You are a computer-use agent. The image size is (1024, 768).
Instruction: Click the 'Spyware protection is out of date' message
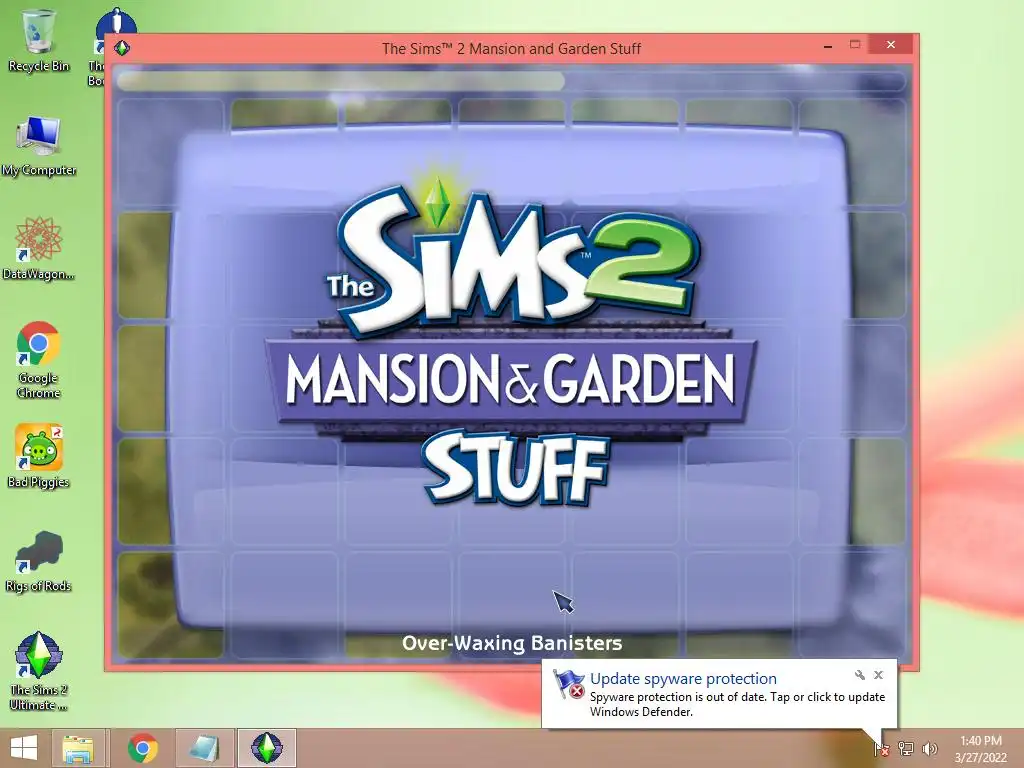coord(737,704)
